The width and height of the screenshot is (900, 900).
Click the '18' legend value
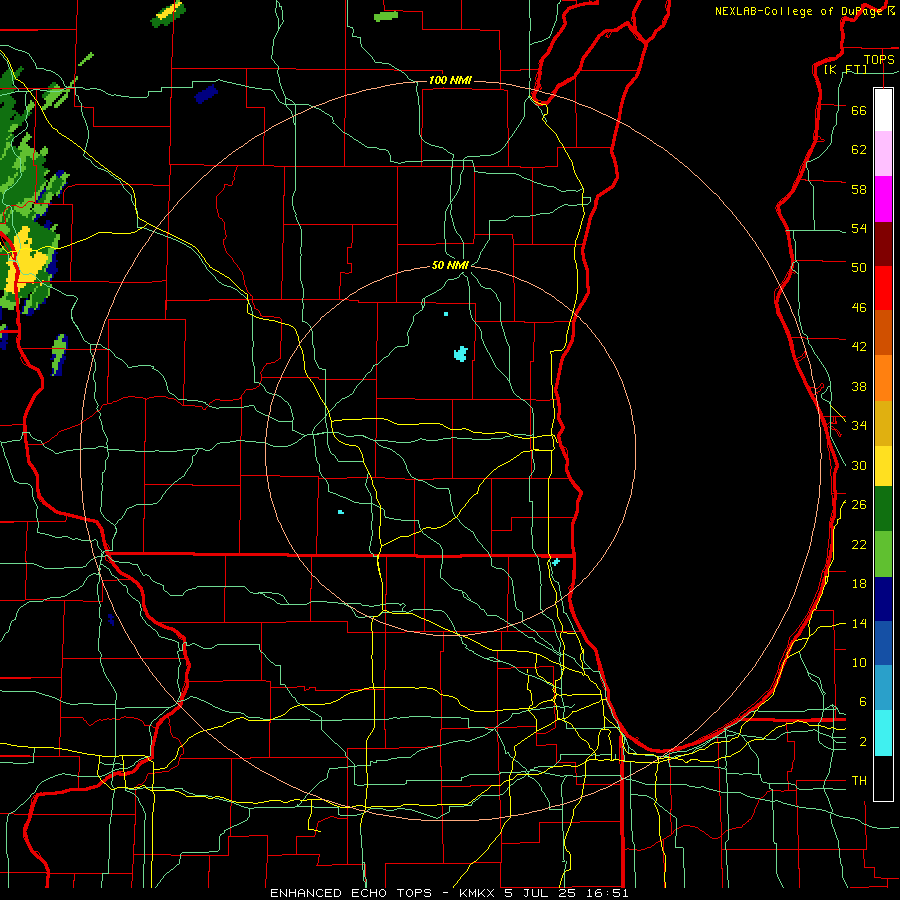[859, 584]
